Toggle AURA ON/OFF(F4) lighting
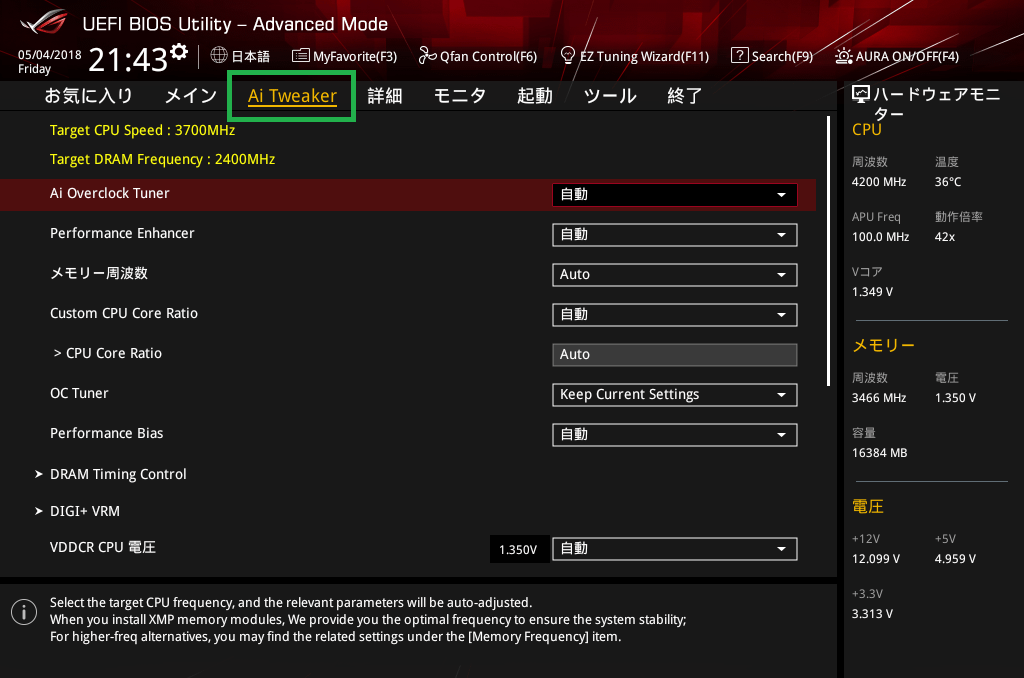1024x678 pixels. (x=844, y=56)
